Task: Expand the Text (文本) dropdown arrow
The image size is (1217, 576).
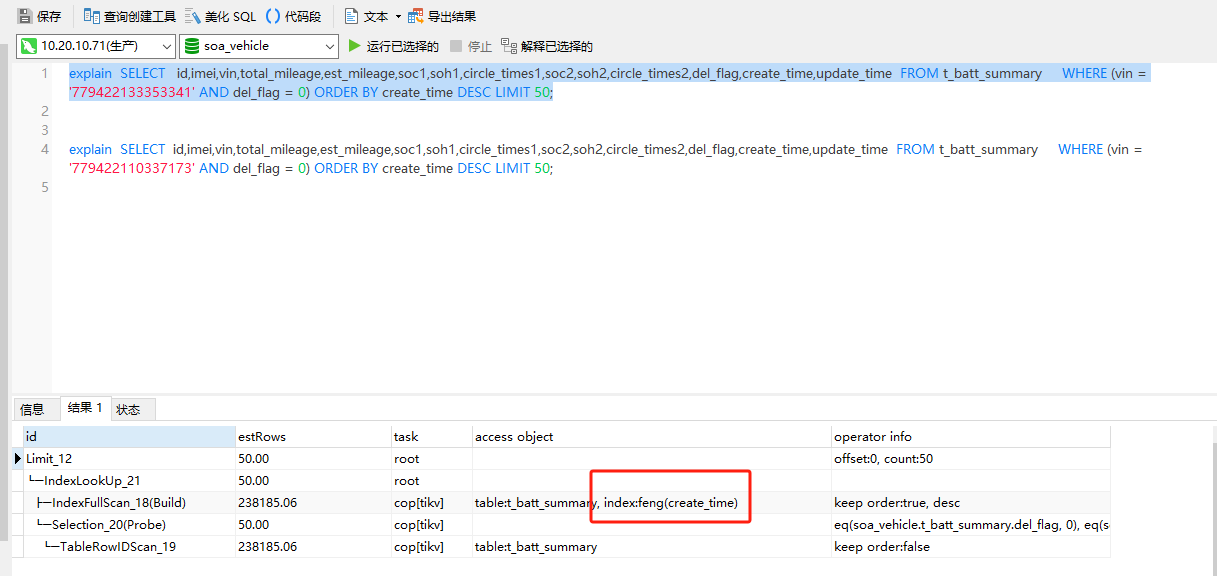Action: (x=398, y=17)
